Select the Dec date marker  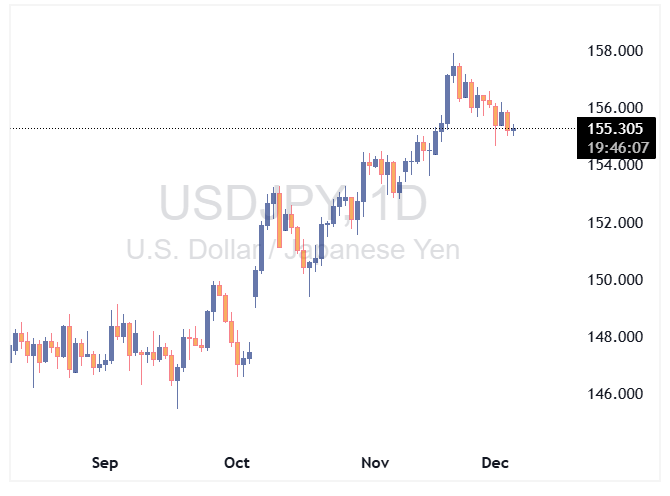click(x=496, y=463)
